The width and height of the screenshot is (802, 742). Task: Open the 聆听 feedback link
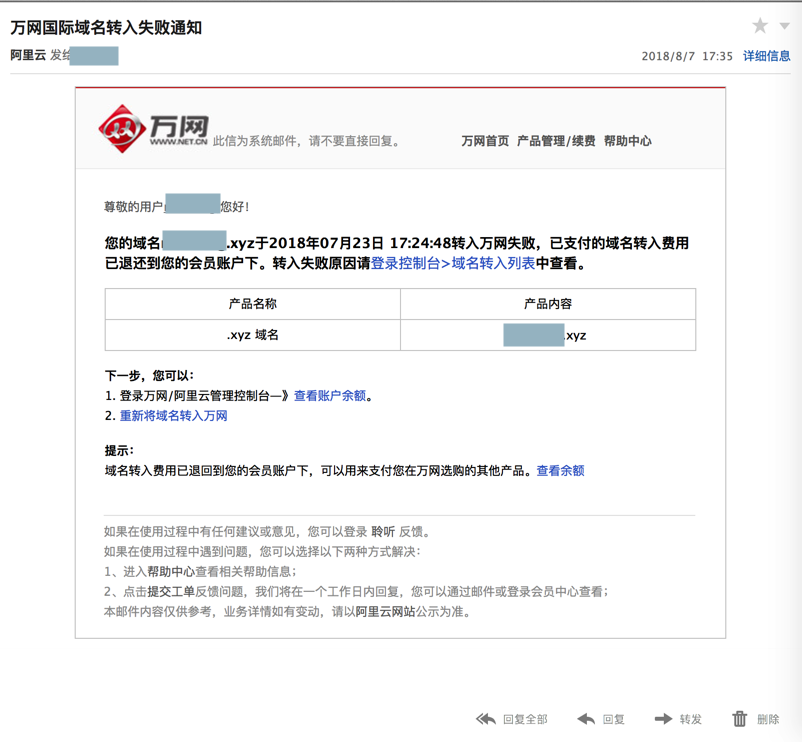click(x=383, y=532)
